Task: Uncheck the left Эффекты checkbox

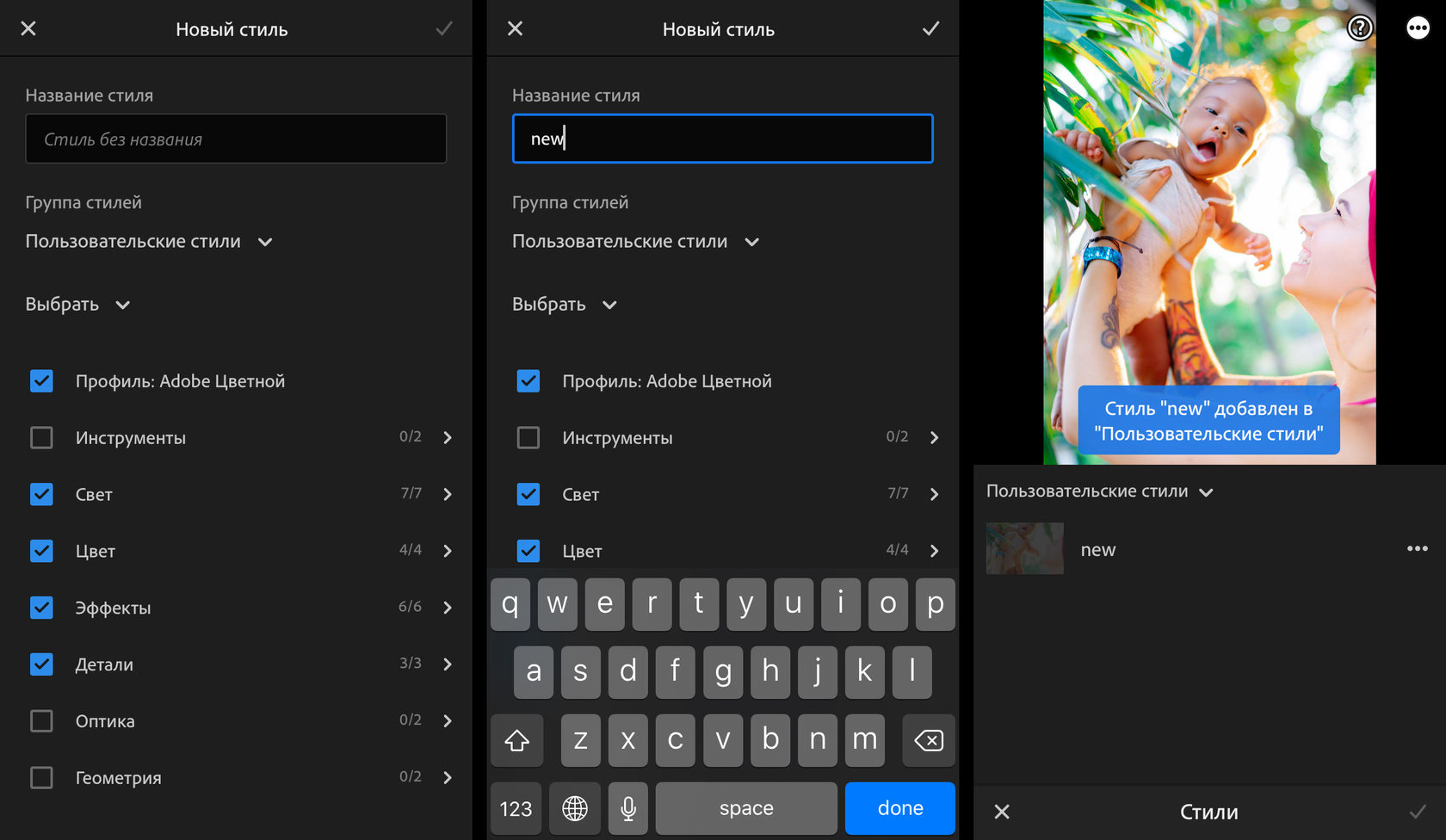Action: [41, 608]
